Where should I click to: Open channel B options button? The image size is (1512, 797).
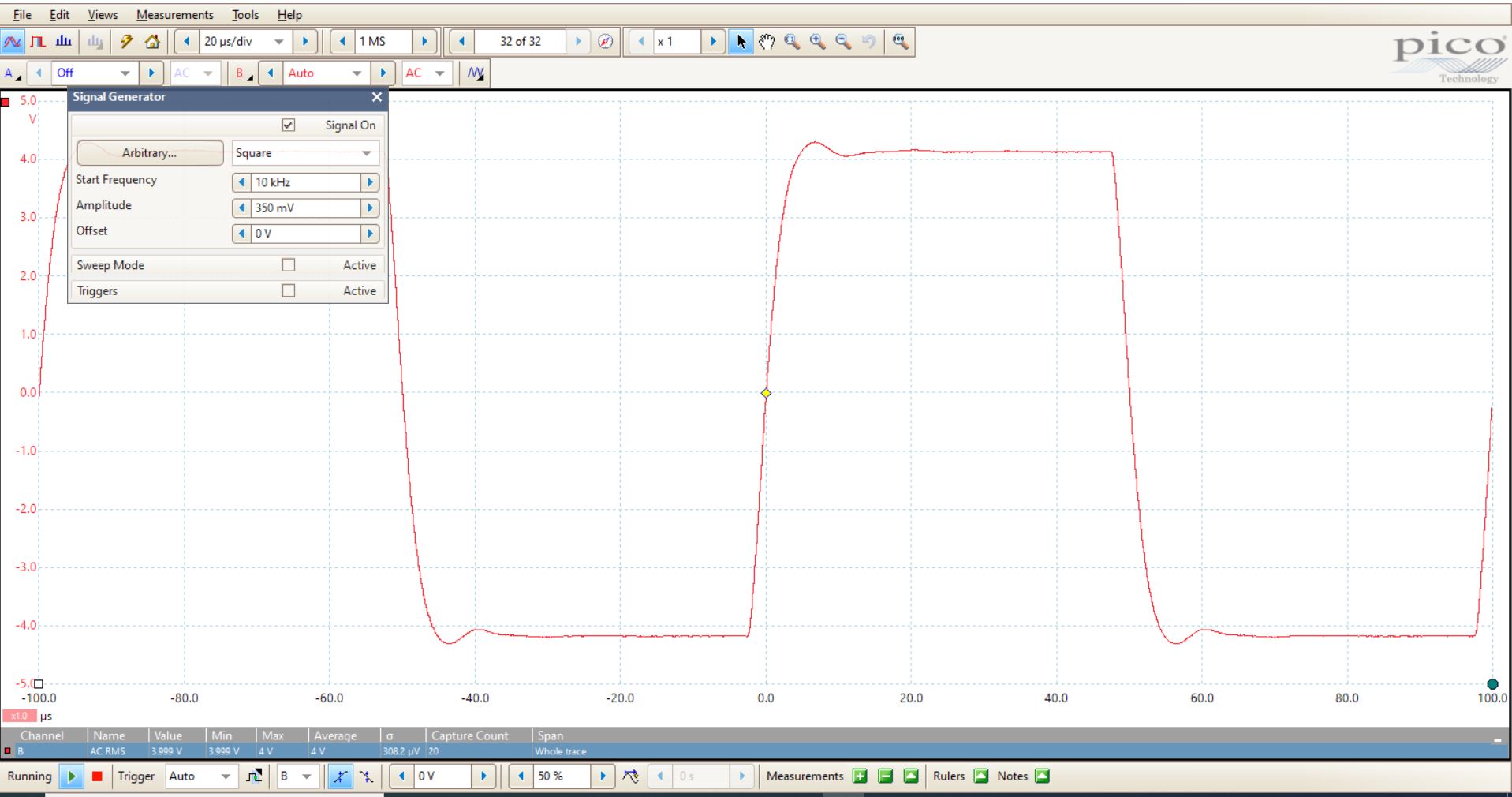pos(244,73)
